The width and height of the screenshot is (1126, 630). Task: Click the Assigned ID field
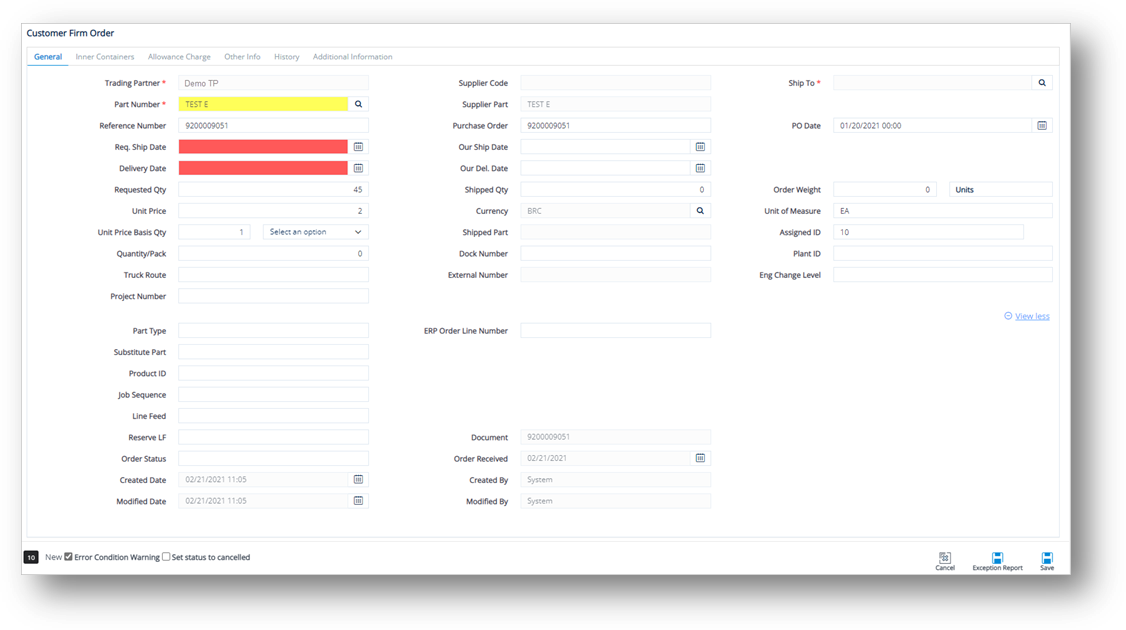click(x=929, y=232)
